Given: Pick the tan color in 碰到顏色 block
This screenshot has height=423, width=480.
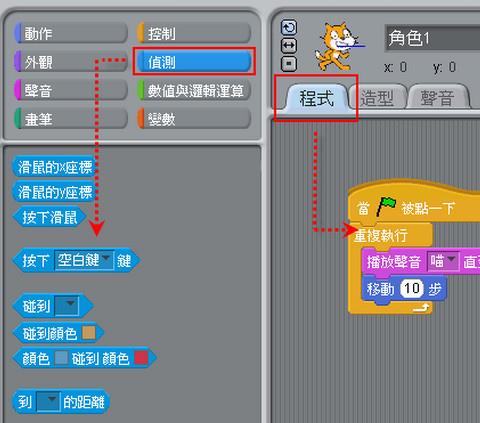Looking at the screenshot, I should coord(89,332).
